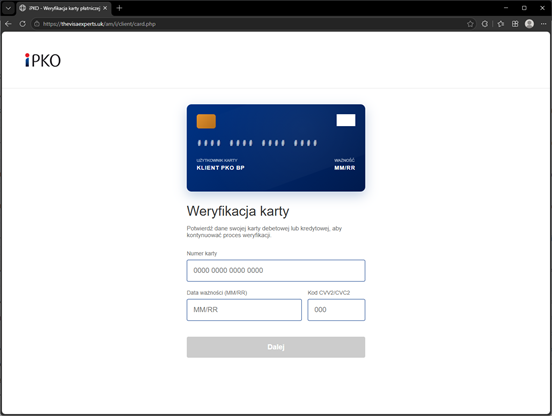This screenshot has height=416, width=552.
Task: Click the blue card preview image
Action: click(x=276, y=148)
